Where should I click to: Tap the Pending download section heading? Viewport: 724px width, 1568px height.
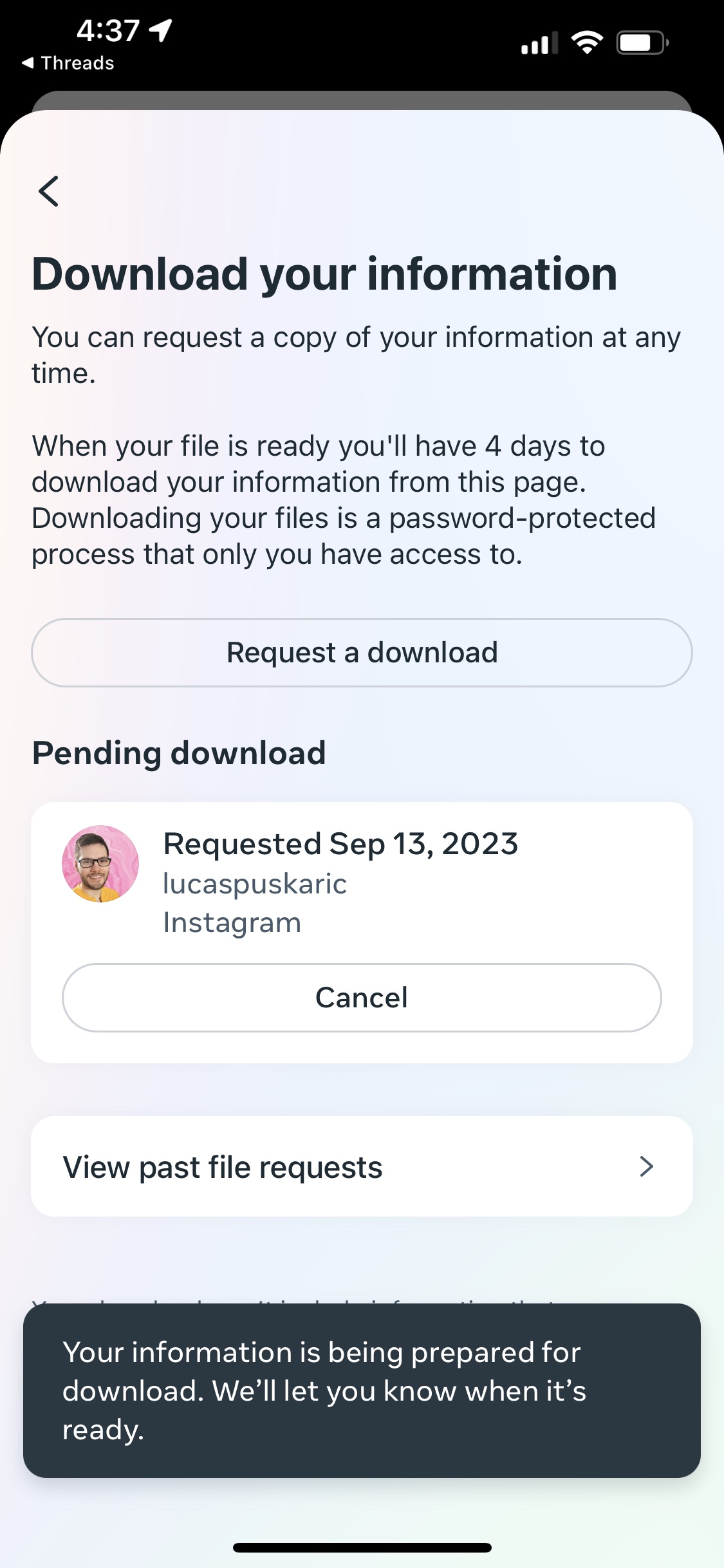coord(179,753)
